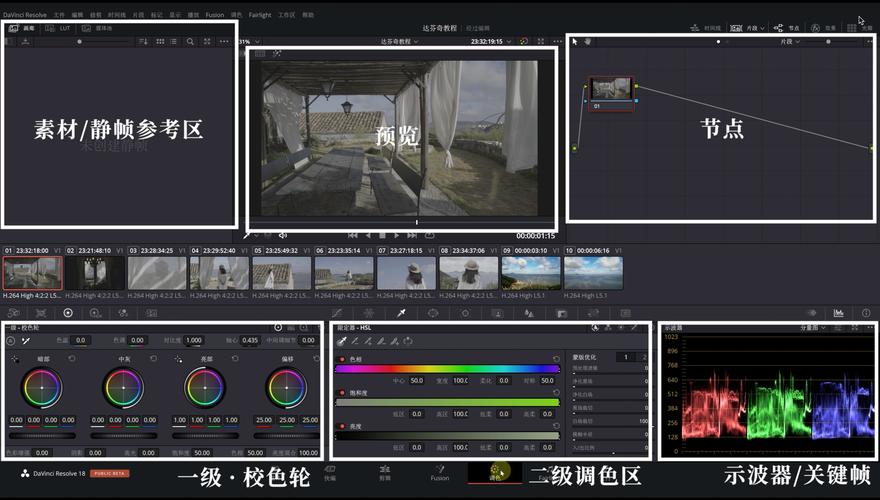Reset the Gamma (中灰) color wheel
The height and width of the screenshot is (500, 880).
[x=153, y=359]
